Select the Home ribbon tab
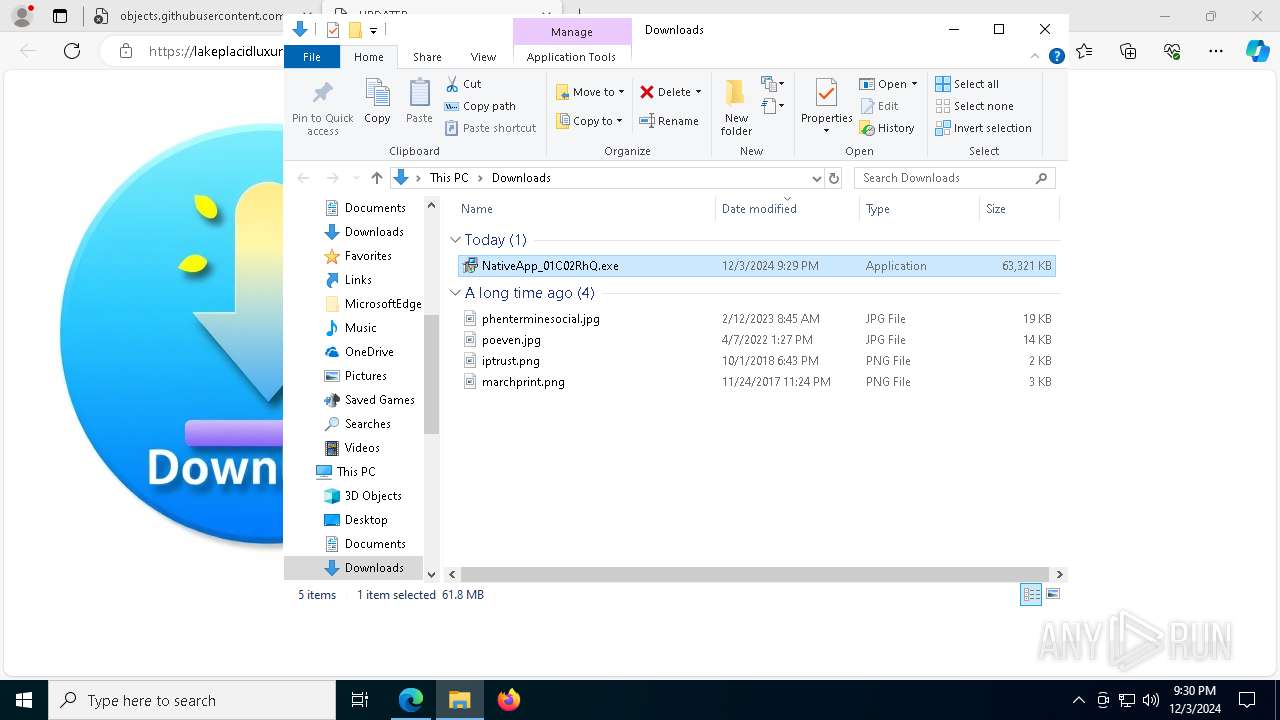This screenshot has height=720, width=1280. (368, 57)
